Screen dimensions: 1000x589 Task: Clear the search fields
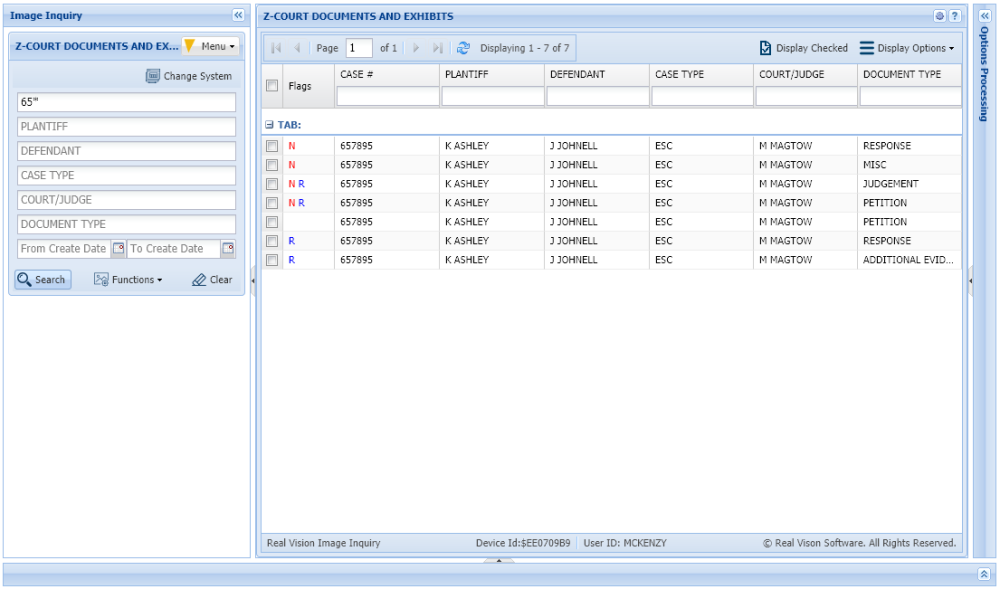pyautogui.click(x=212, y=279)
